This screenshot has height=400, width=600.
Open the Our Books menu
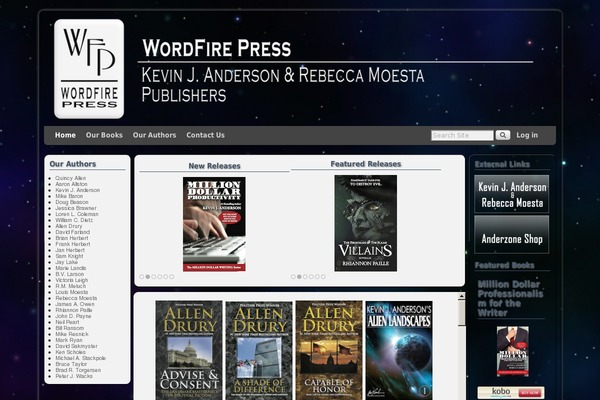(x=104, y=135)
